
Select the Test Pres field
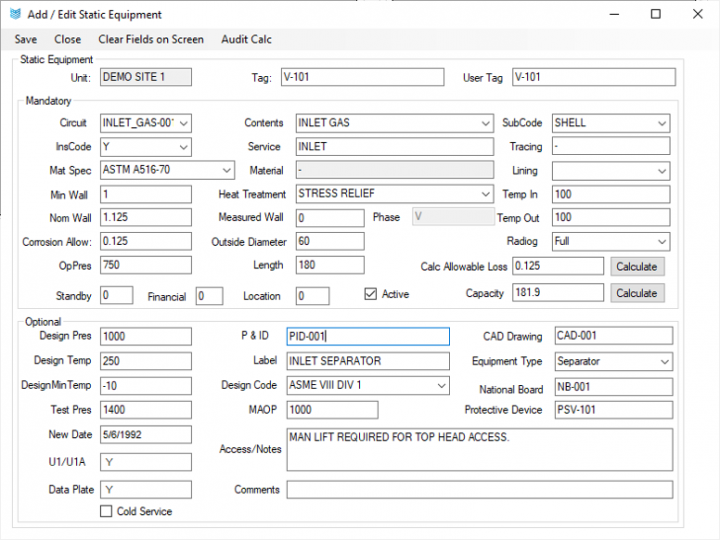(x=146, y=410)
